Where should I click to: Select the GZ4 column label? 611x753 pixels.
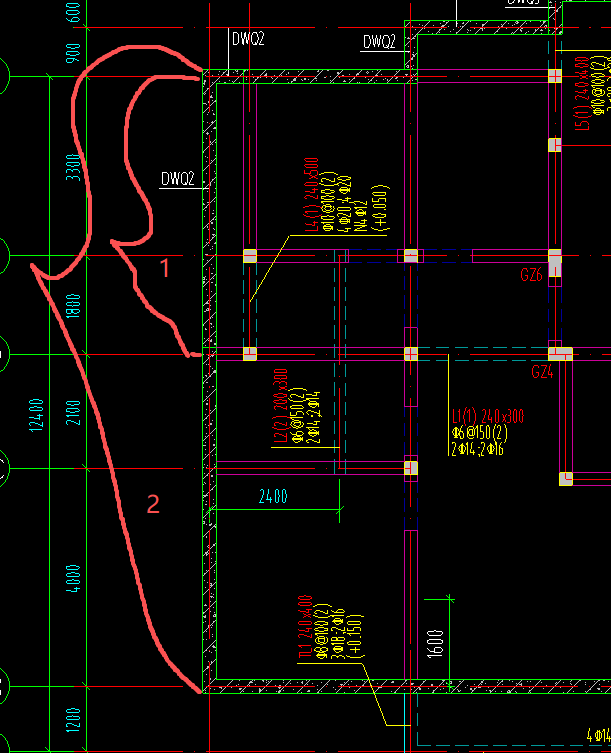point(542,372)
